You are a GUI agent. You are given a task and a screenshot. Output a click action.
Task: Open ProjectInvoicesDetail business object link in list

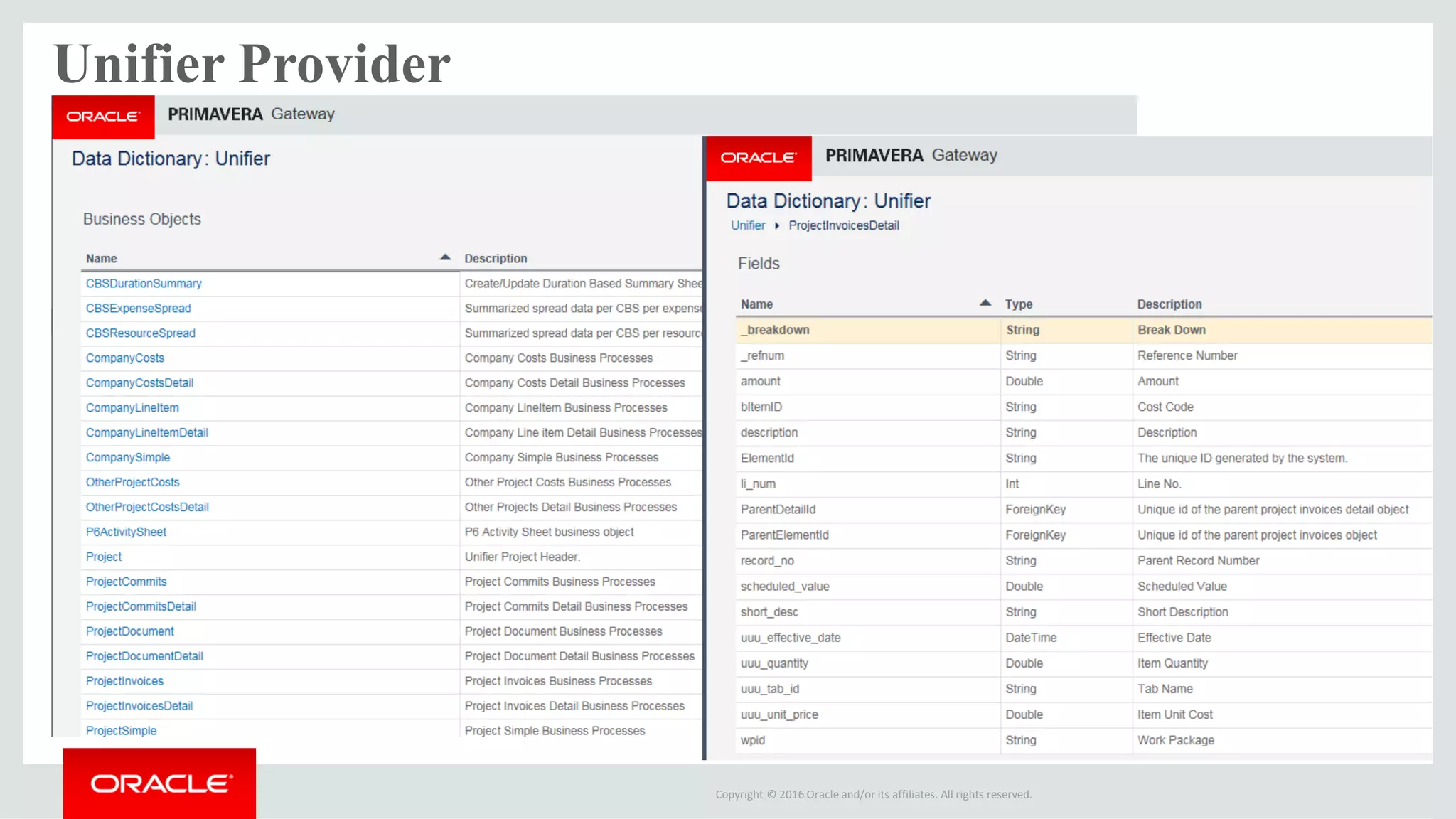[139, 707]
